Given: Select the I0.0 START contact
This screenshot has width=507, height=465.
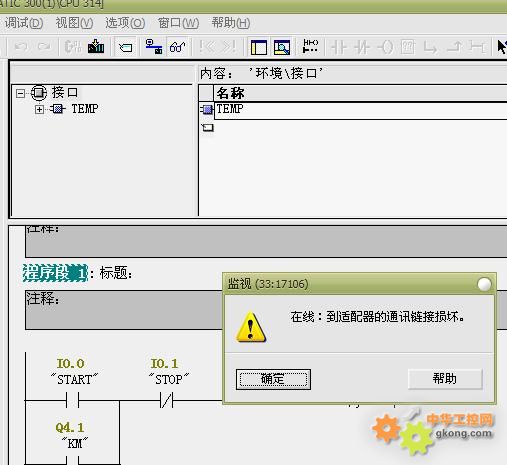Looking at the screenshot, I should pyautogui.click(x=72, y=400).
